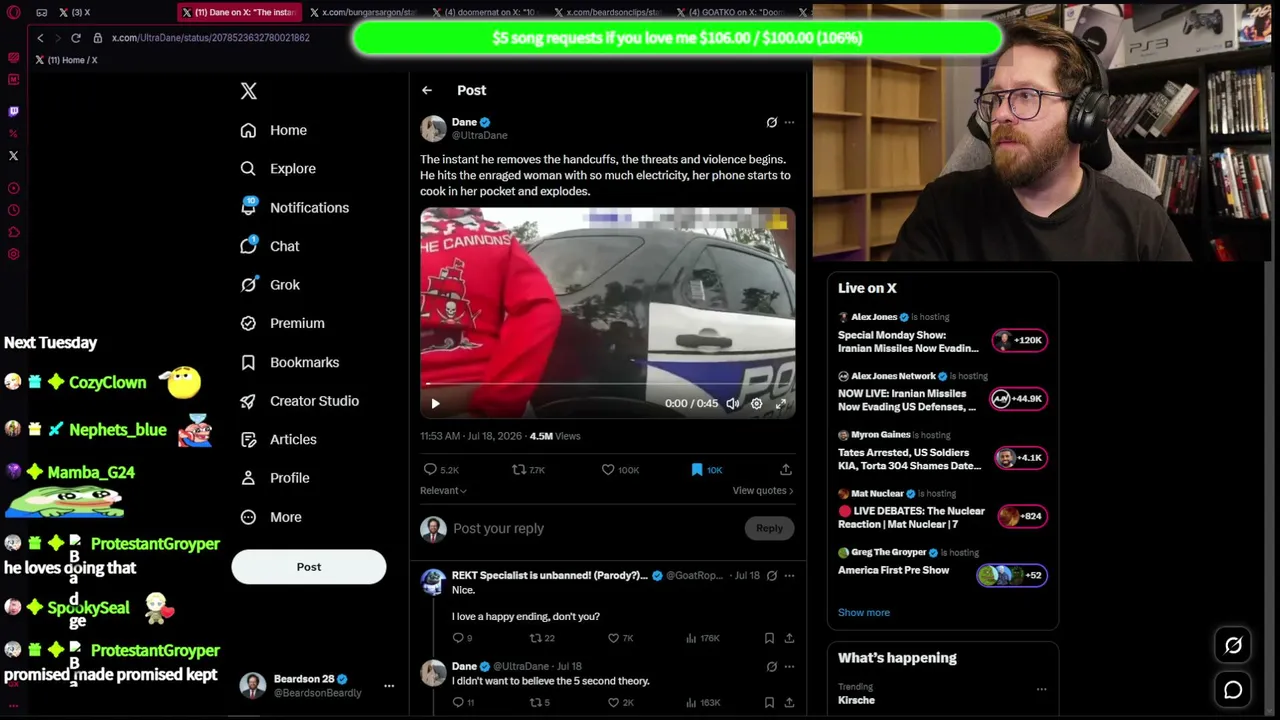Like REKT Specialist reply with 7K likes
Viewport: 1280px width, 720px height.
tap(621, 638)
